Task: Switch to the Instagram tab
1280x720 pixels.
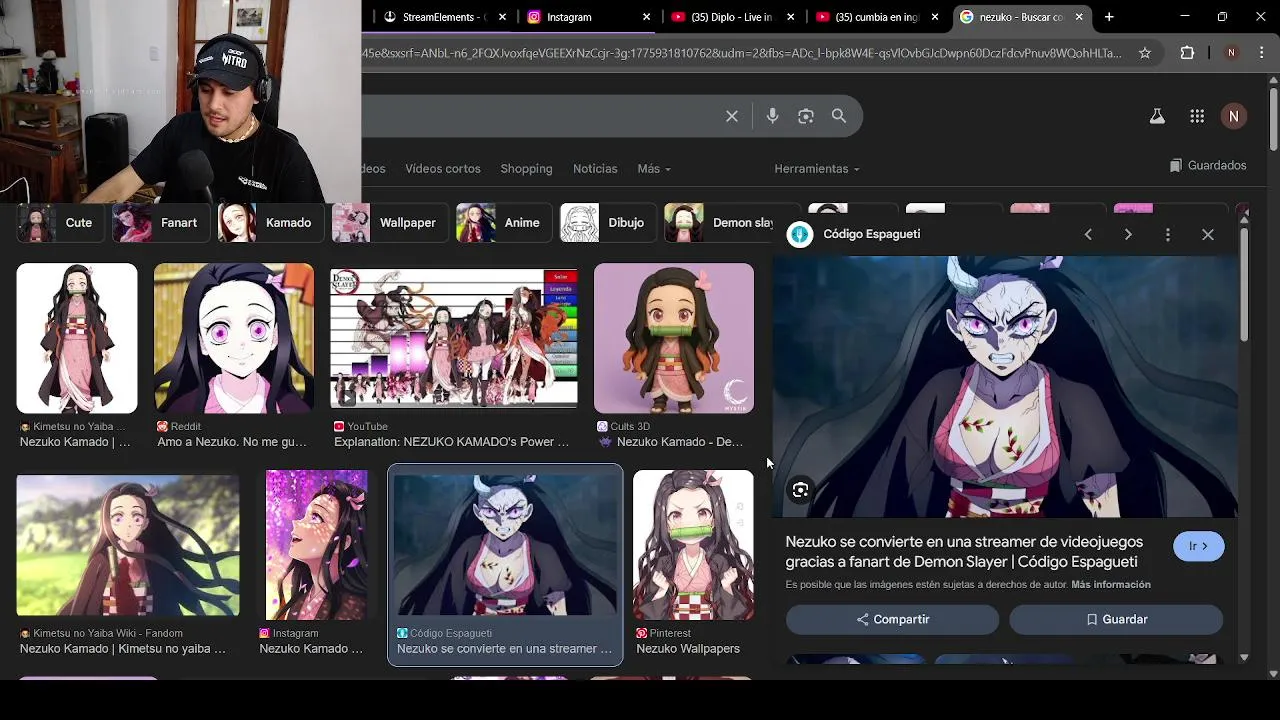Action: coord(590,17)
